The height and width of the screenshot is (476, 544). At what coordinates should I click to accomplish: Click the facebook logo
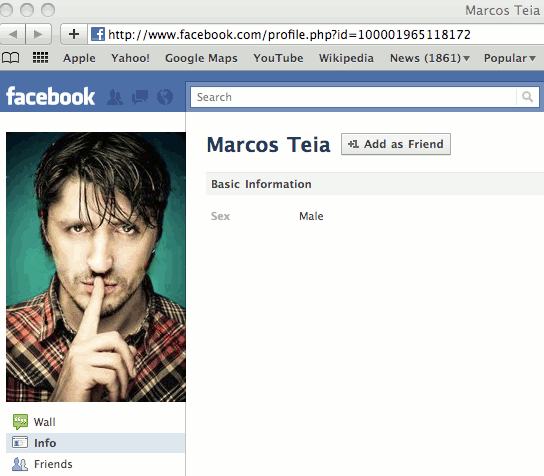[x=50, y=96]
